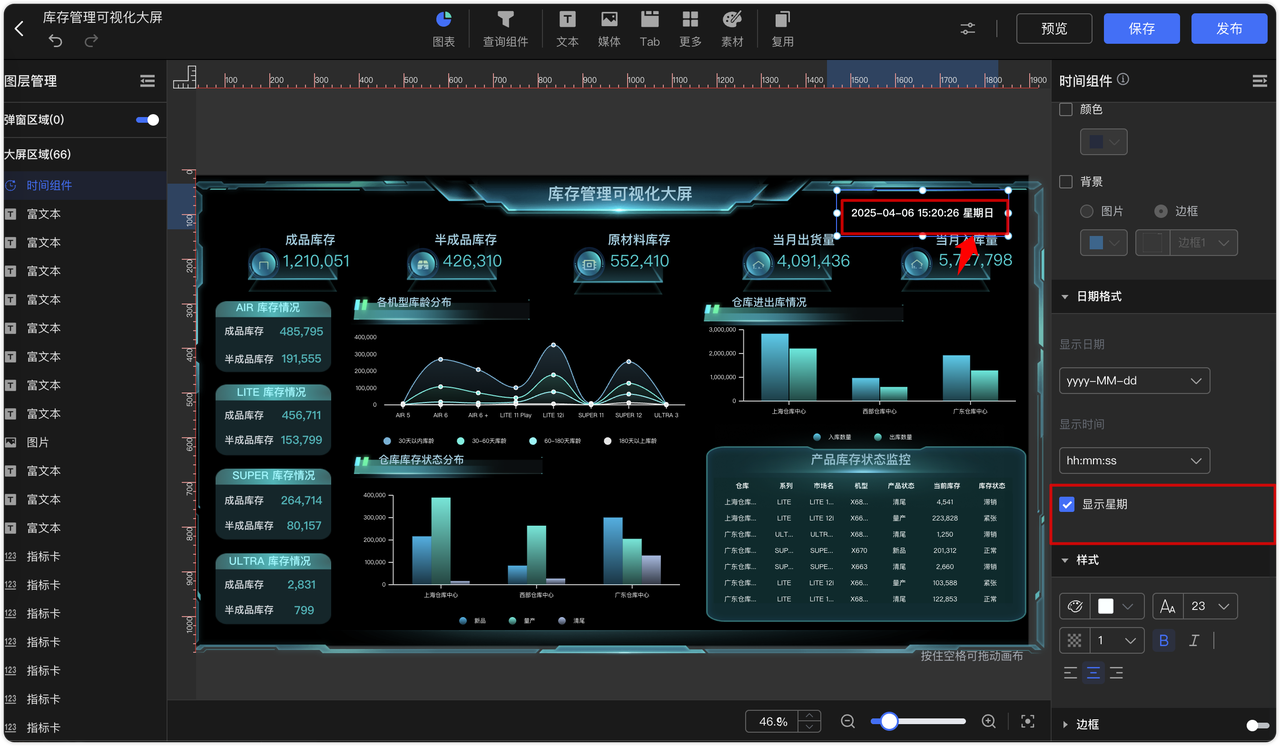Open the 素材 materials library
Screen dimensions: 1280x746
point(732,29)
